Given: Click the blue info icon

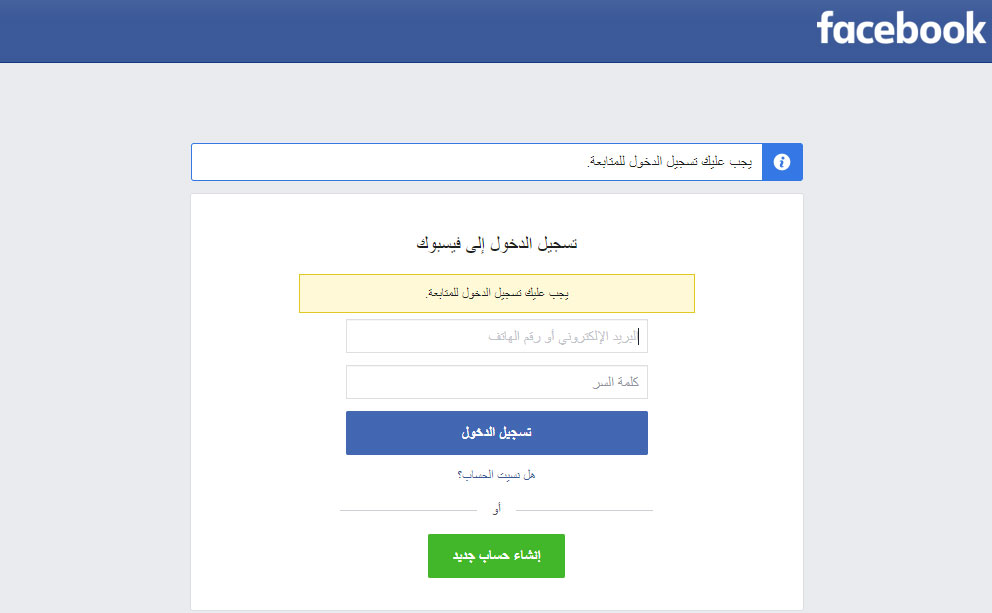Looking at the screenshot, I should coord(782,162).
